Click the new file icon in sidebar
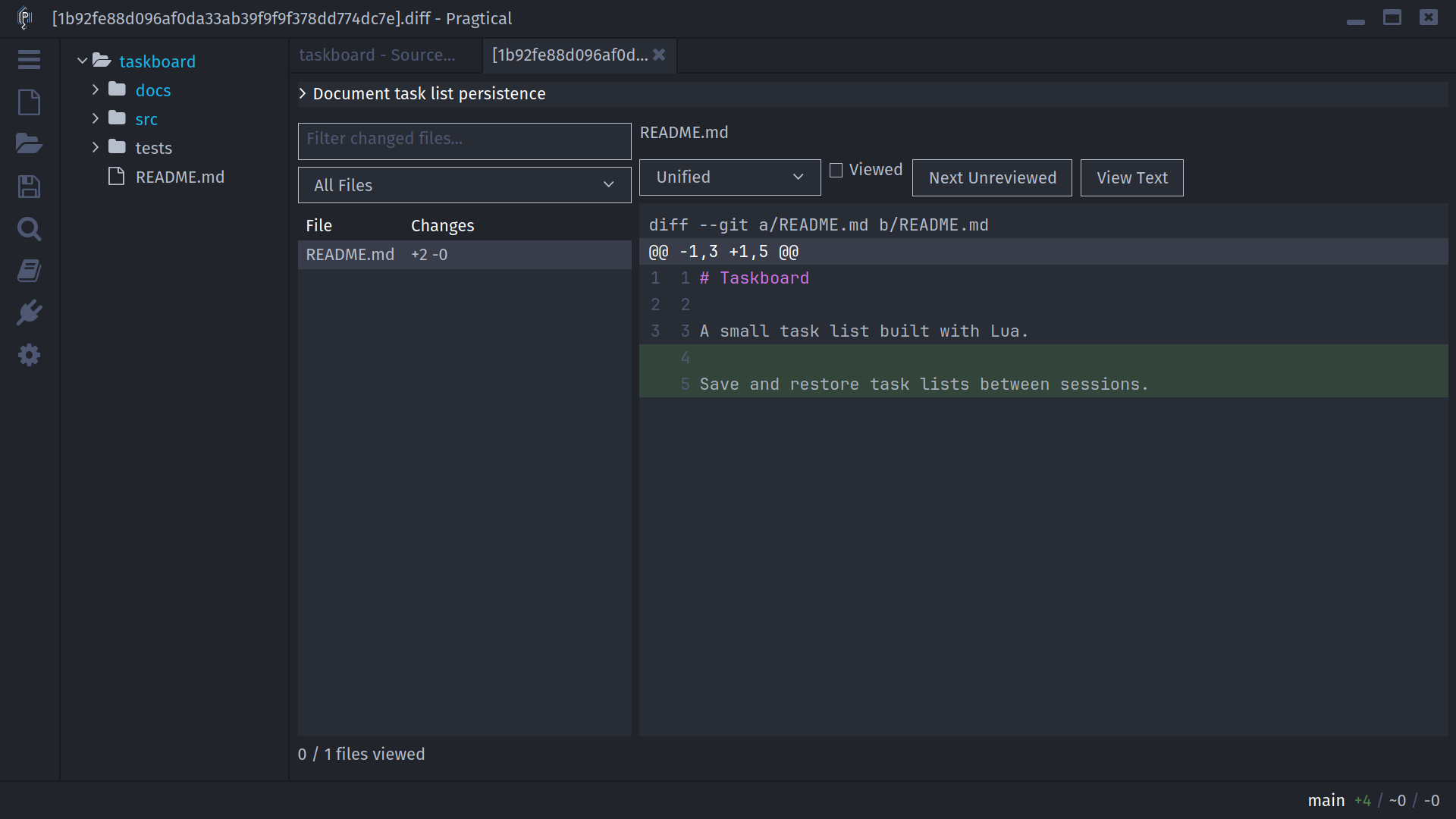Screen dimensions: 1456x819 point(29,102)
